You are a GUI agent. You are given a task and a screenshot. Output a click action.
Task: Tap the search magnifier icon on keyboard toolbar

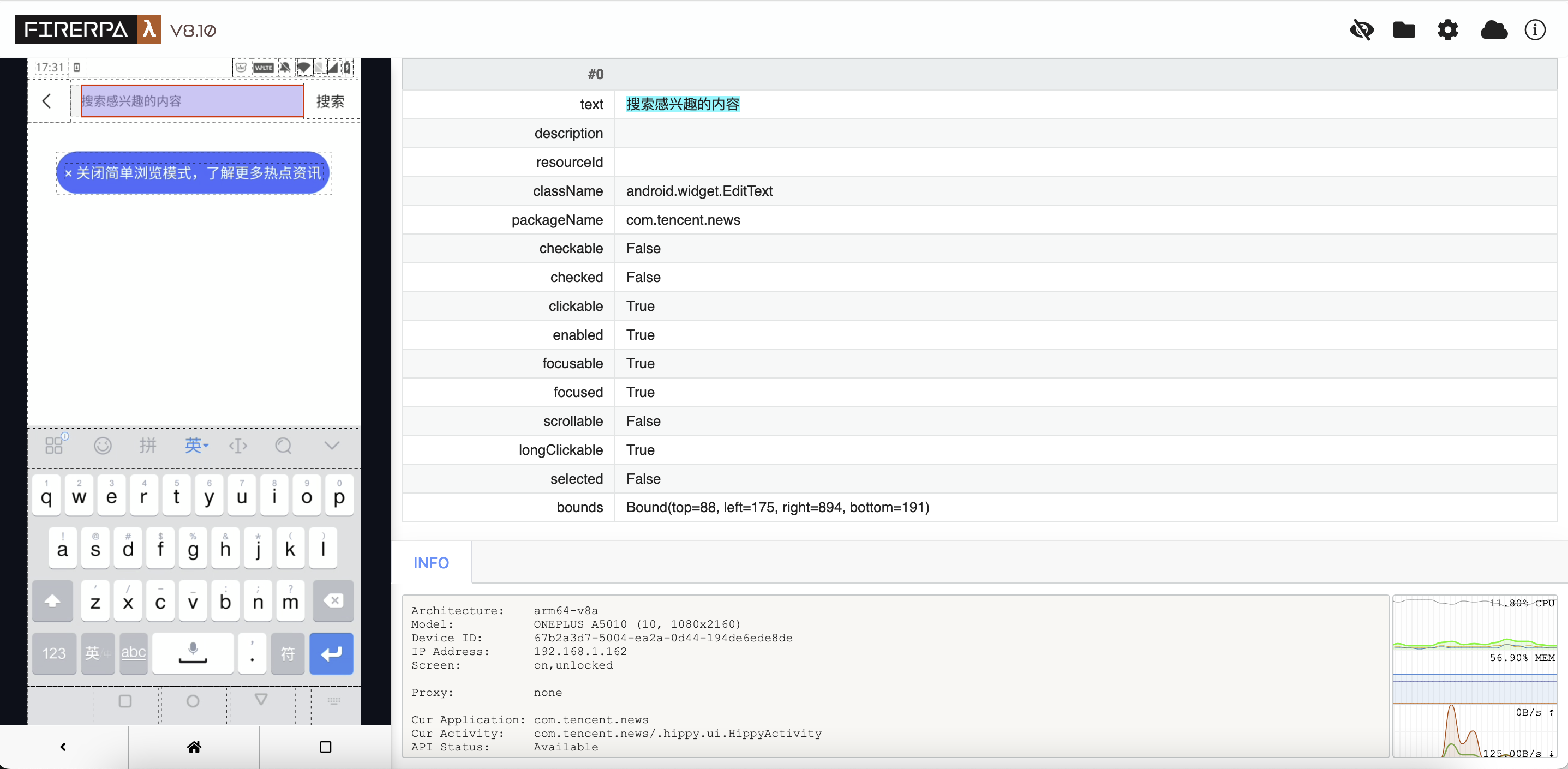(283, 446)
